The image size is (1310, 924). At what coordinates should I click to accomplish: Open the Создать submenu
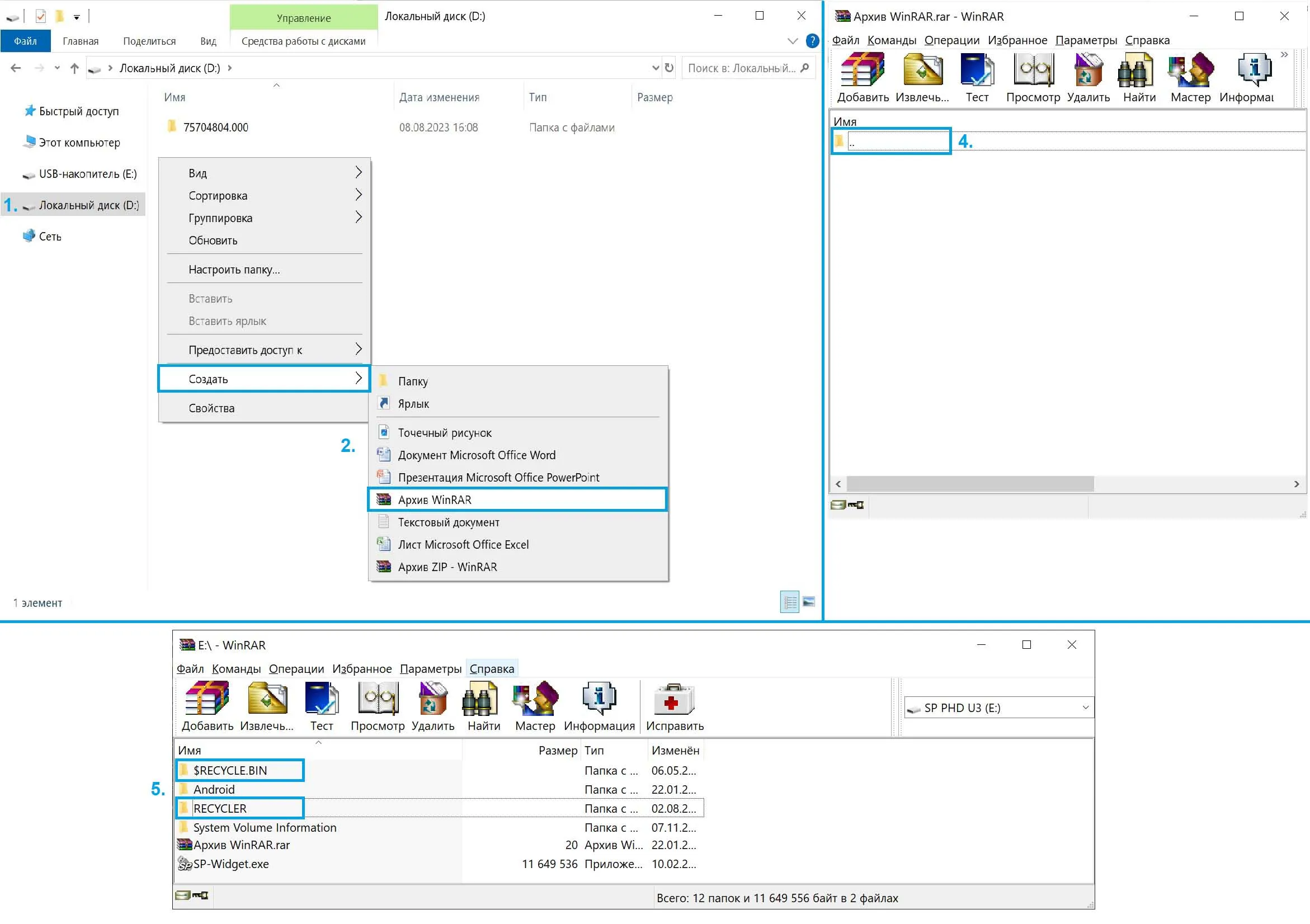(x=264, y=379)
